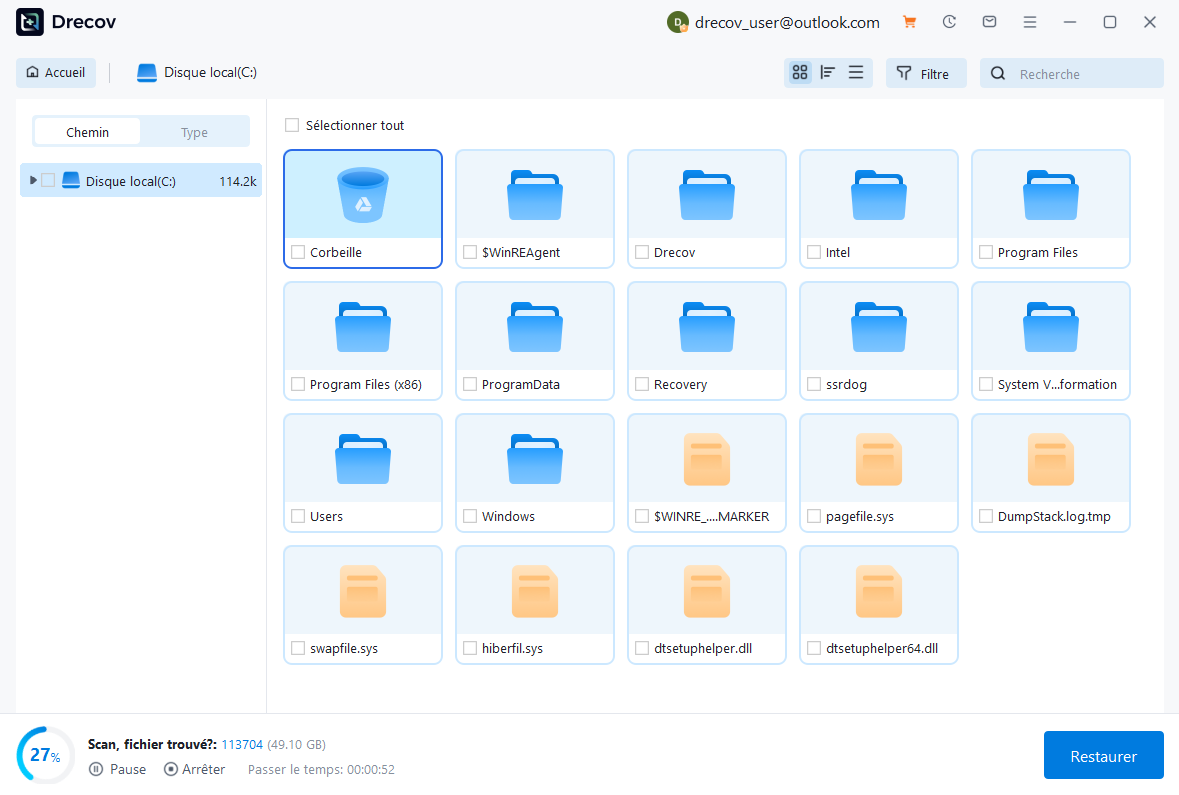Click the found file count 113704
The height and width of the screenshot is (795, 1179).
tap(242, 745)
